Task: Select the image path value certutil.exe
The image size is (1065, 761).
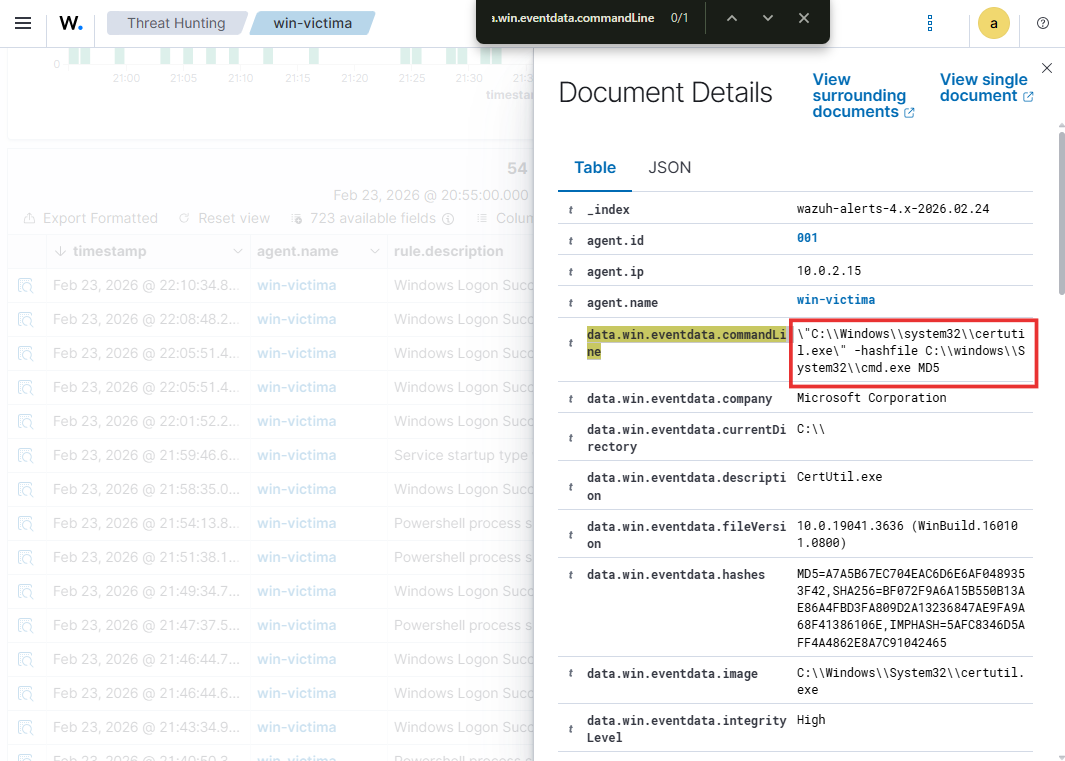Action: (910, 682)
